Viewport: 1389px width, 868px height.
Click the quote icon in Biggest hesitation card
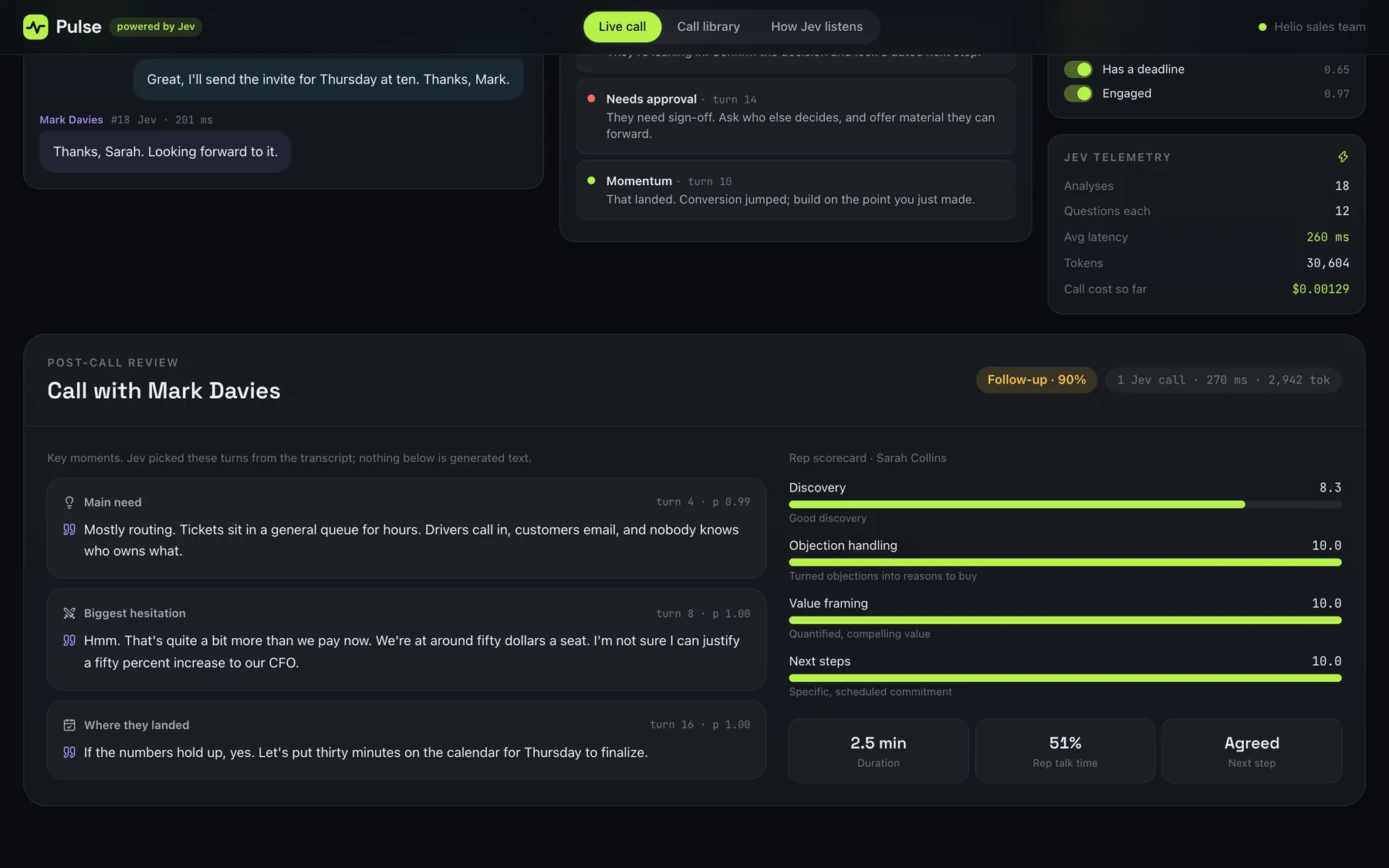[69, 640]
